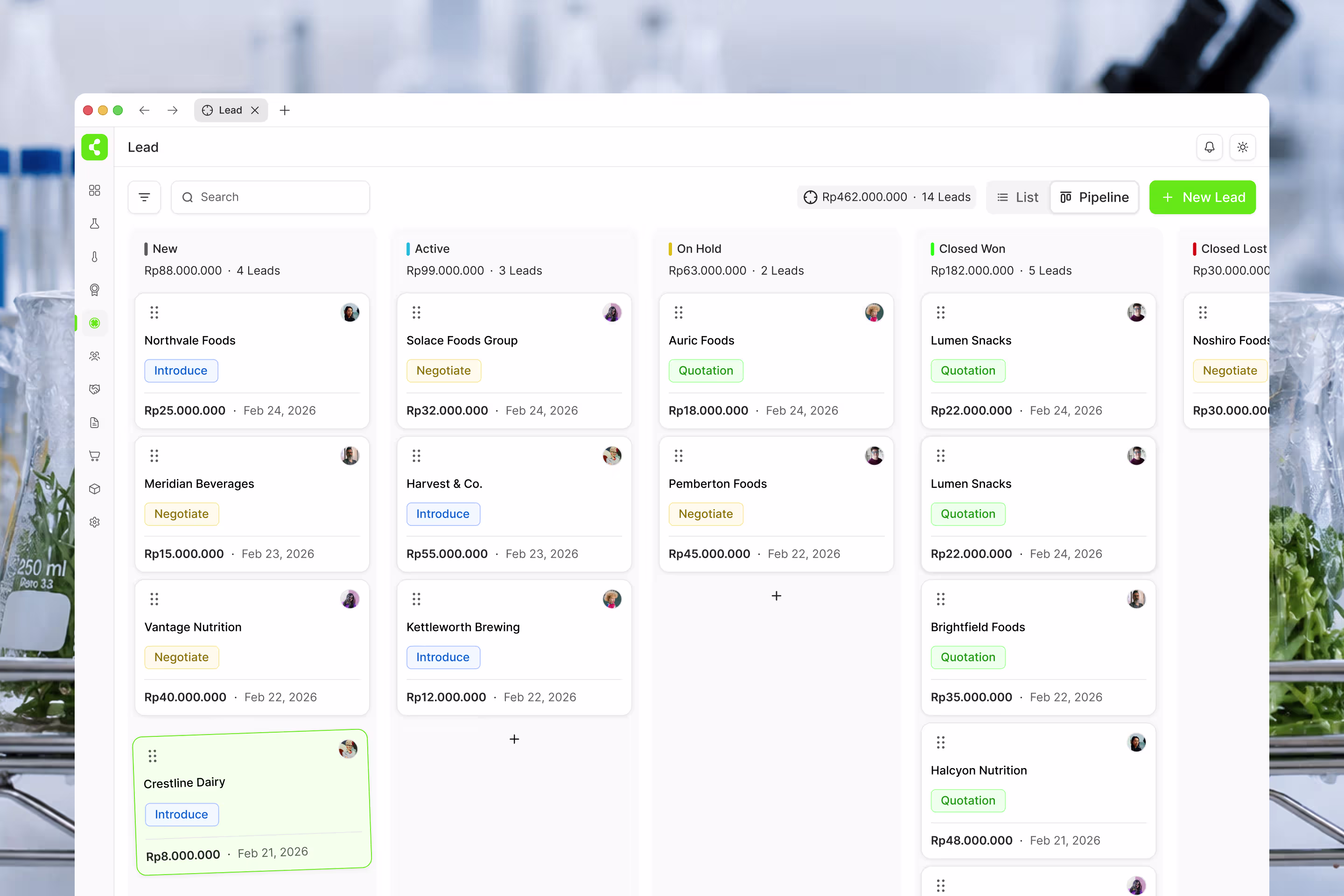1344x896 pixels.
Task: Grab the Halcyon Nutrition drag handle
Action: [941, 742]
